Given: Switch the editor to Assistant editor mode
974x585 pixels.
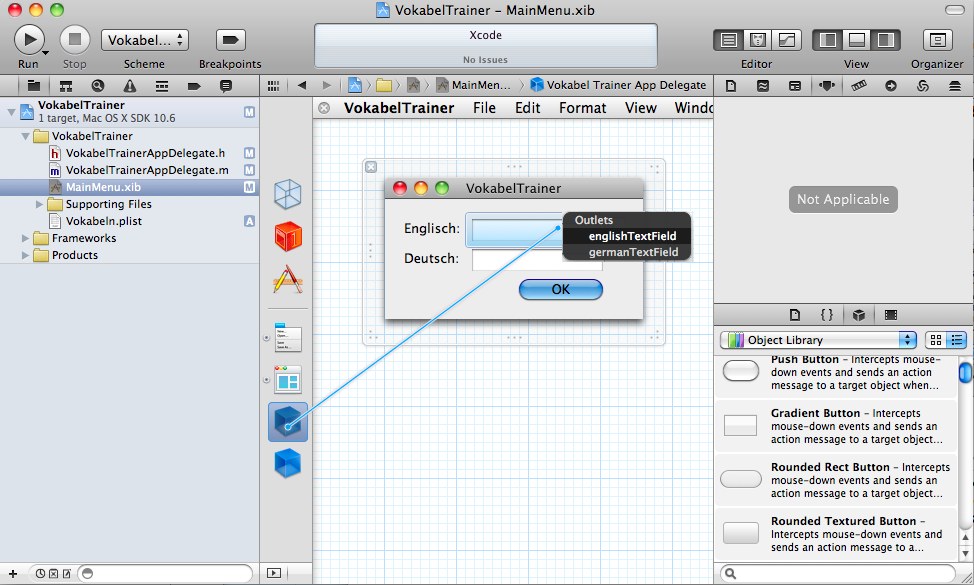Looking at the screenshot, I should click(759, 40).
